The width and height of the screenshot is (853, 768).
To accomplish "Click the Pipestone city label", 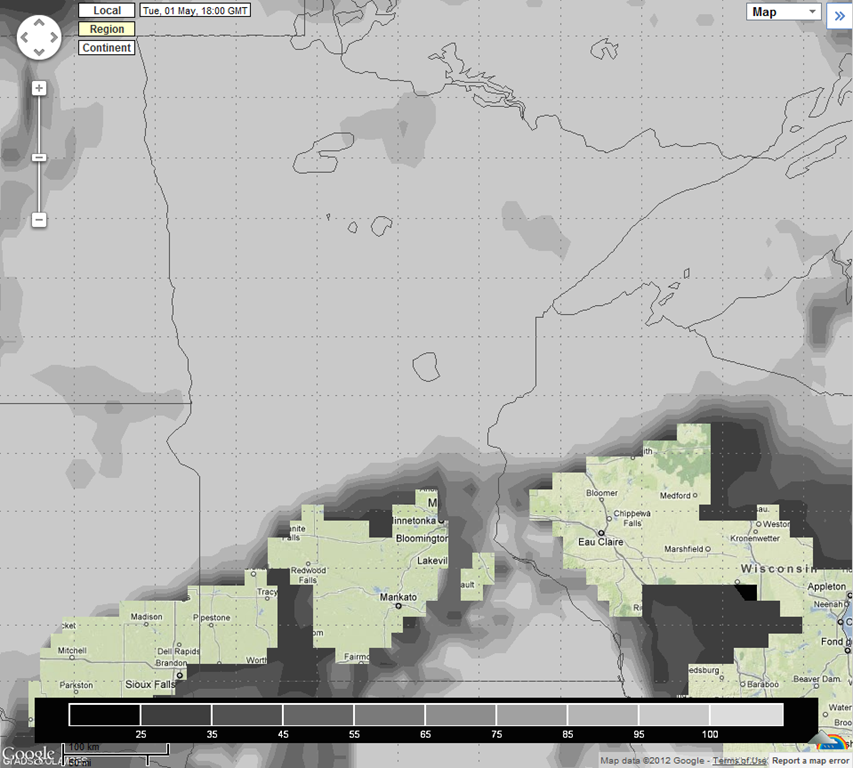I will tap(212, 617).
